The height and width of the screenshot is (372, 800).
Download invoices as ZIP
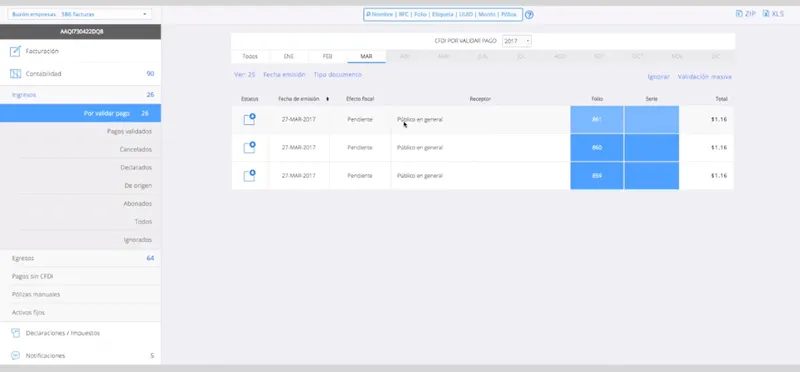(745, 14)
